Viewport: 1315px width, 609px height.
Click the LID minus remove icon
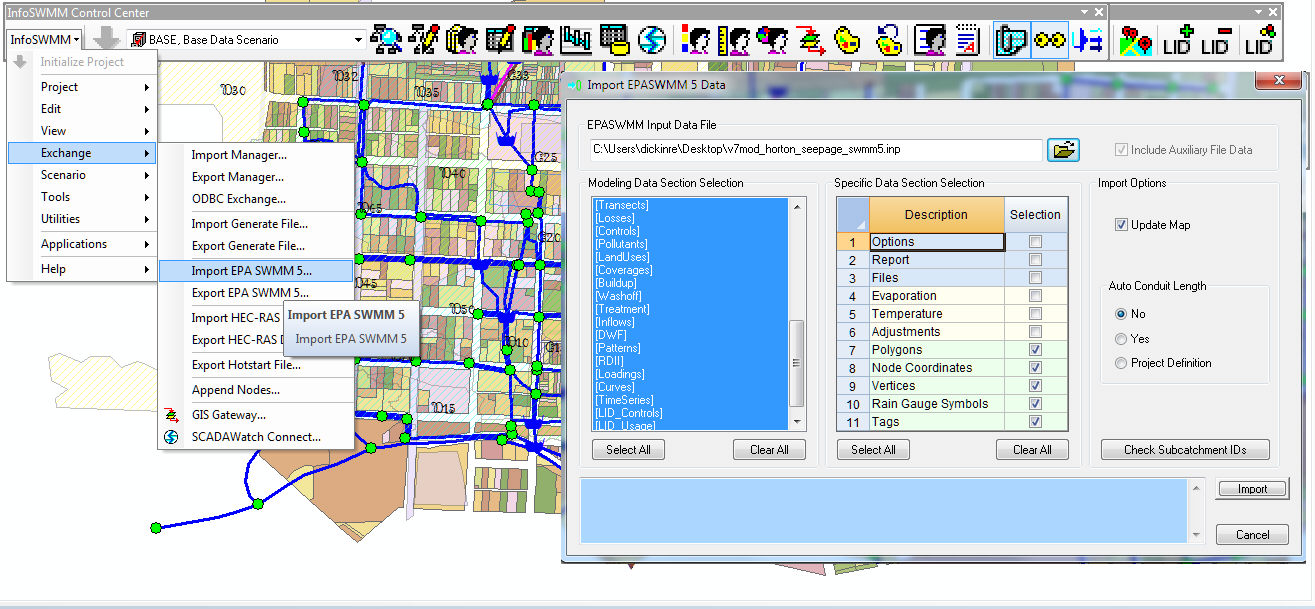click(x=1216, y=40)
